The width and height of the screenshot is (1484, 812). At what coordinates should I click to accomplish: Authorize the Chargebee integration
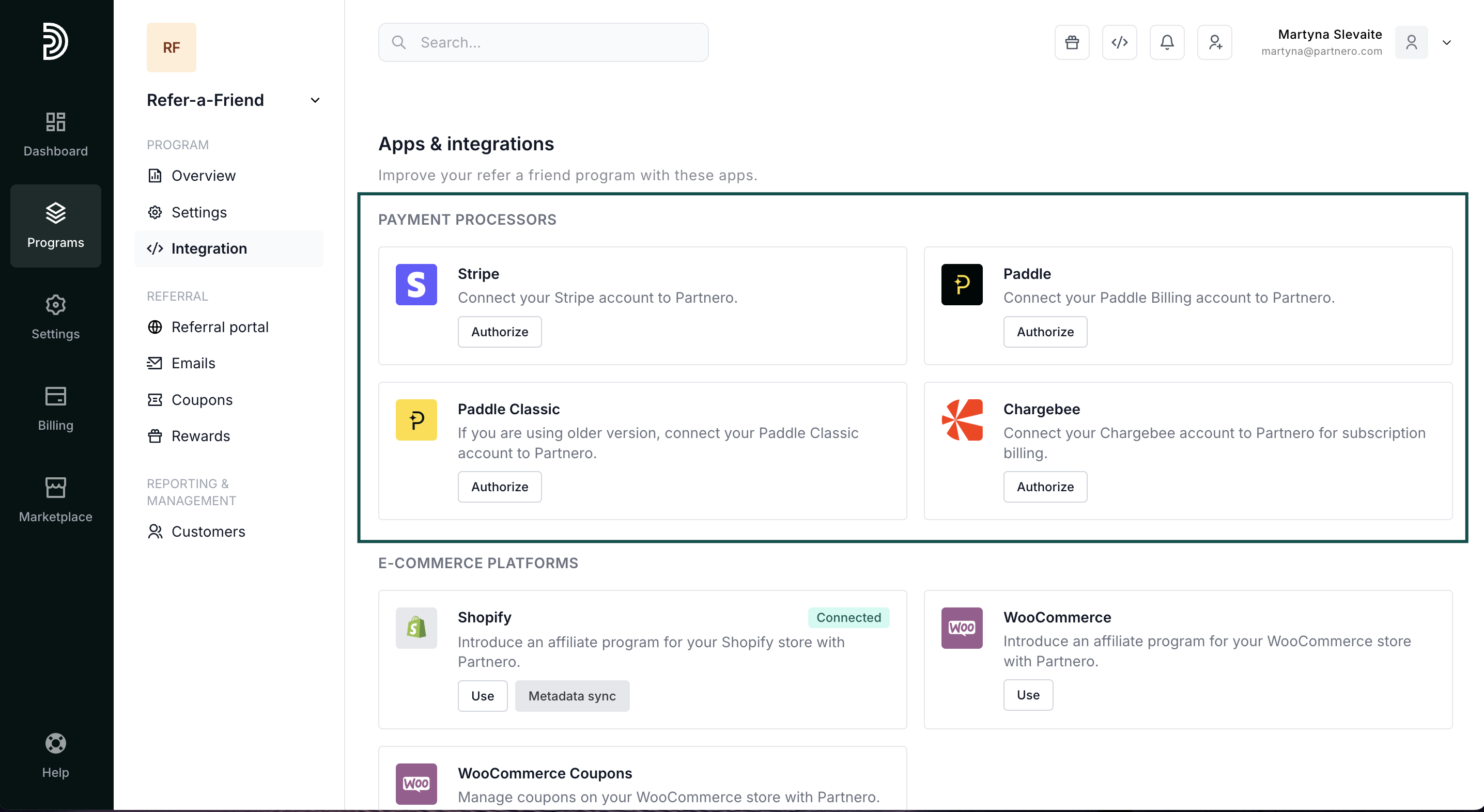pyautogui.click(x=1044, y=487)
